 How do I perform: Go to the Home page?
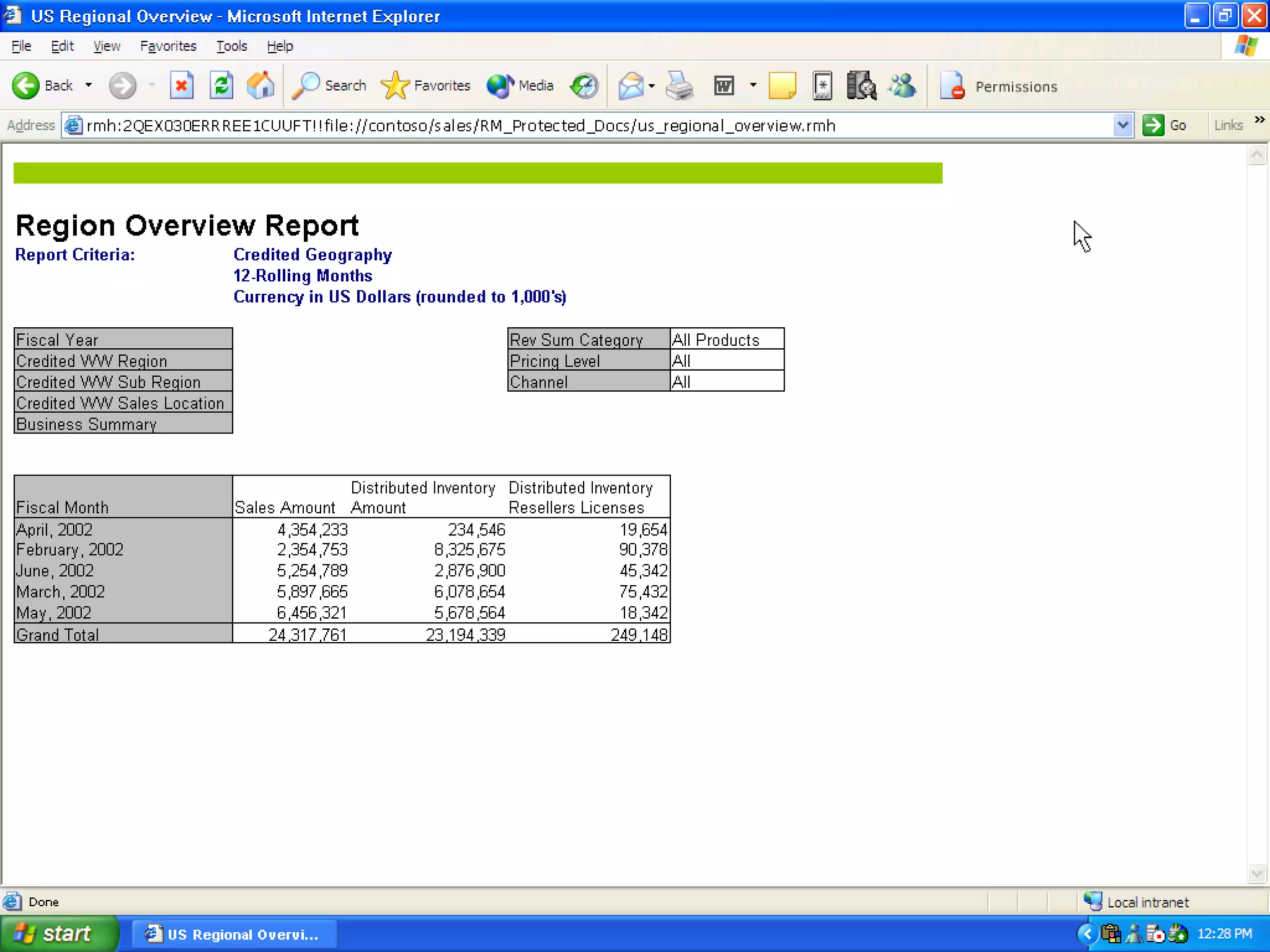pyautogui.click(x=260, y=86)
